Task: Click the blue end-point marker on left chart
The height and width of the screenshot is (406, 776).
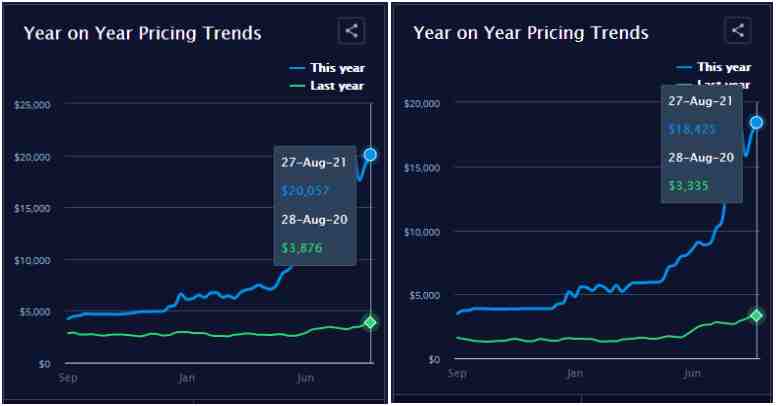Action: coord(370,154)
